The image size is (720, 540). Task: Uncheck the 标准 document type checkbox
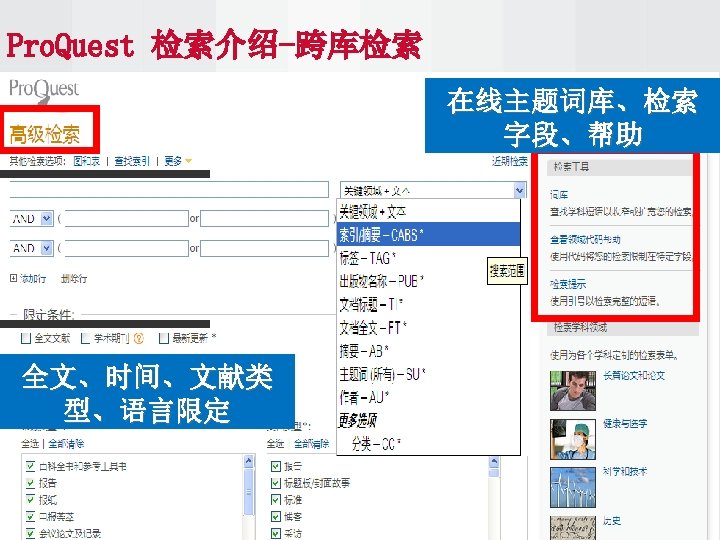pyautogui.click(x=276, y=500)
